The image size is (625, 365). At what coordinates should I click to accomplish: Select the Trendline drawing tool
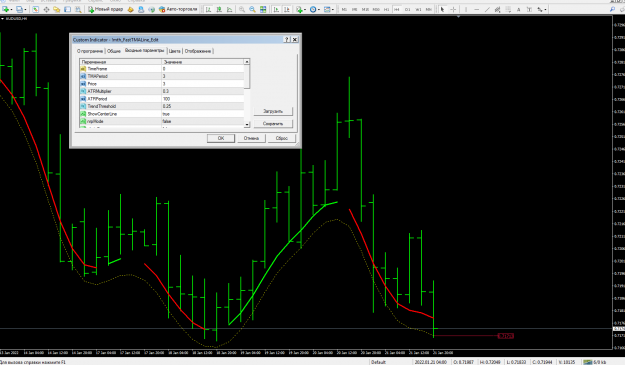tap(487, 9)
